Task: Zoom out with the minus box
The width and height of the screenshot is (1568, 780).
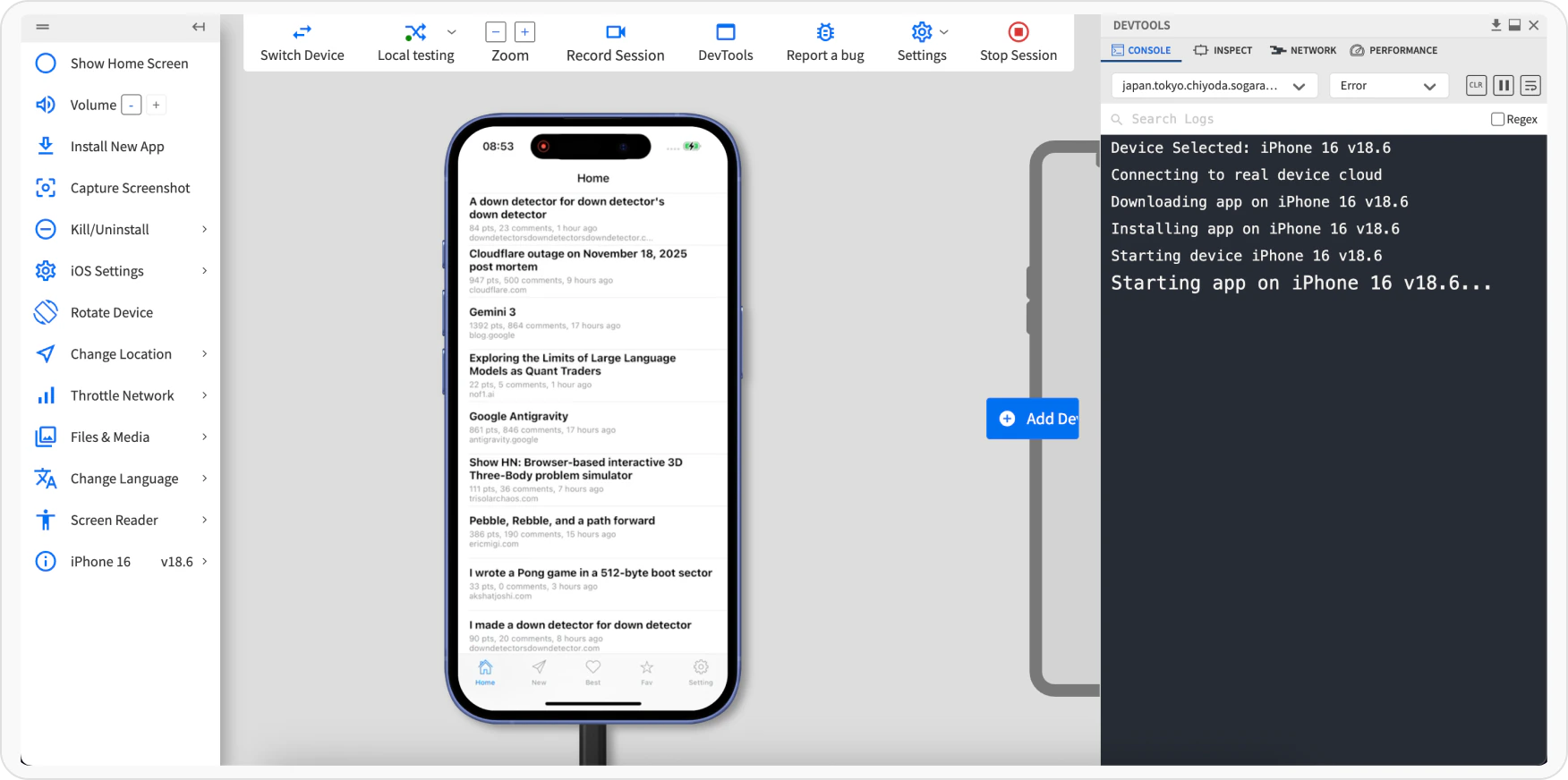Action: (496, 32)
